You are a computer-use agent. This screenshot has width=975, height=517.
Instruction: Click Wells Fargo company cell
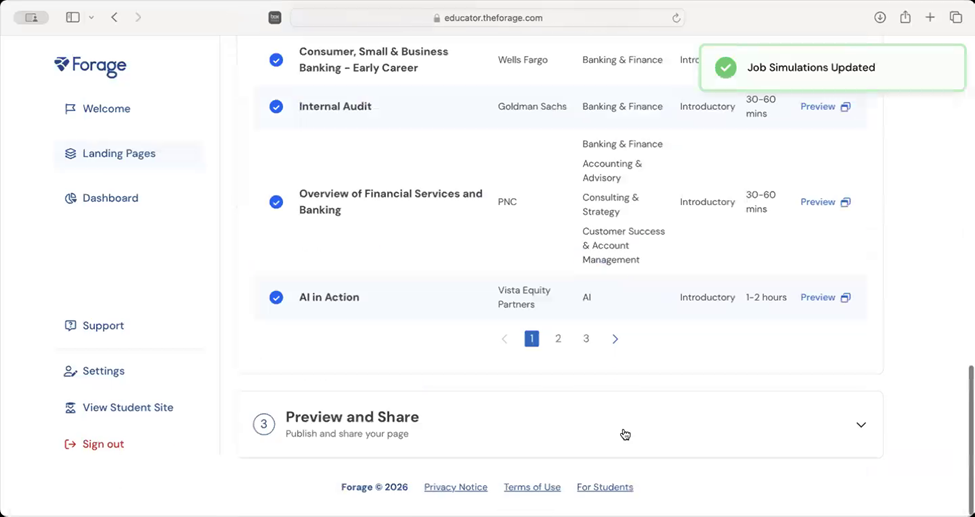(x=522, y=60)
